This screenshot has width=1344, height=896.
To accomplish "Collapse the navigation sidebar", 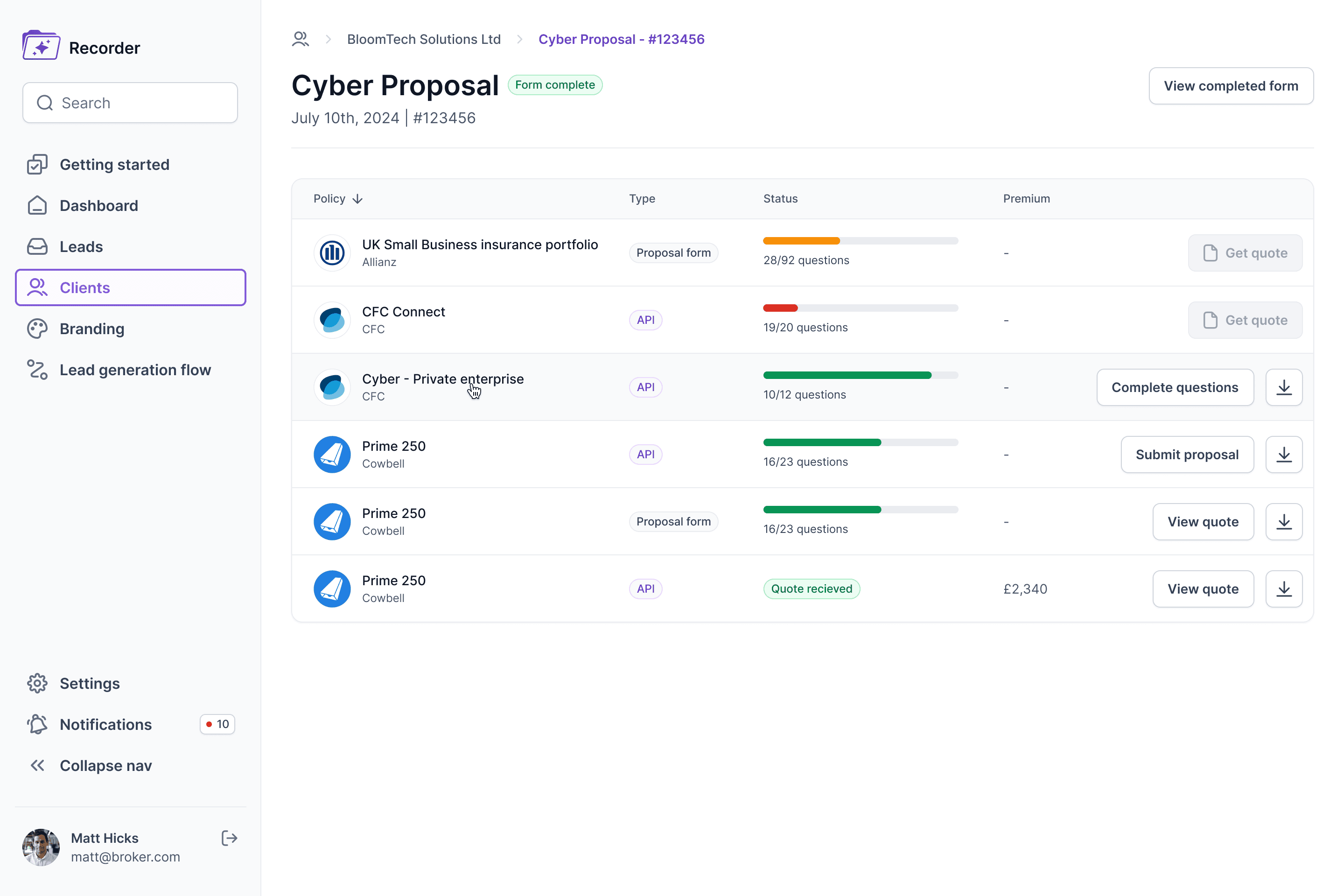I will (x=106, y=765).
